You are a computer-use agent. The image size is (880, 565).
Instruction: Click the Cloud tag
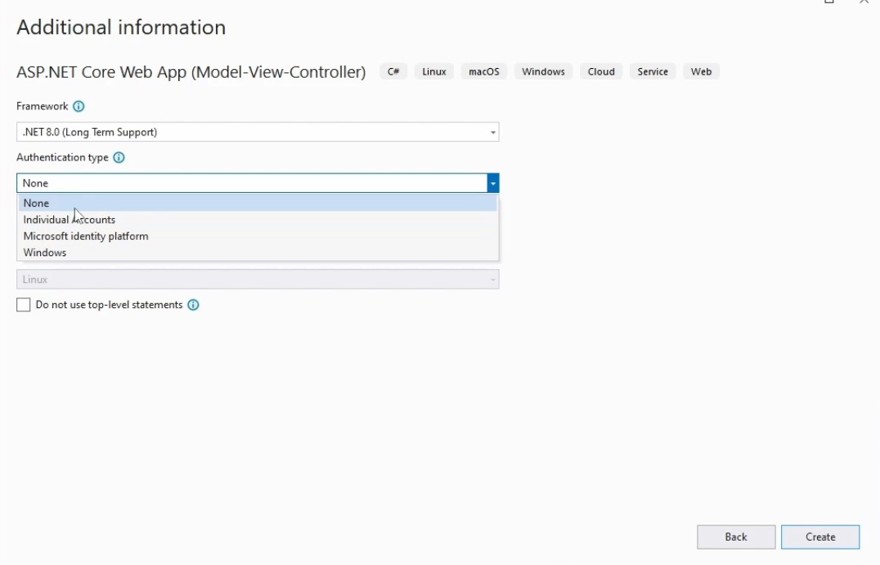(601, 72)
